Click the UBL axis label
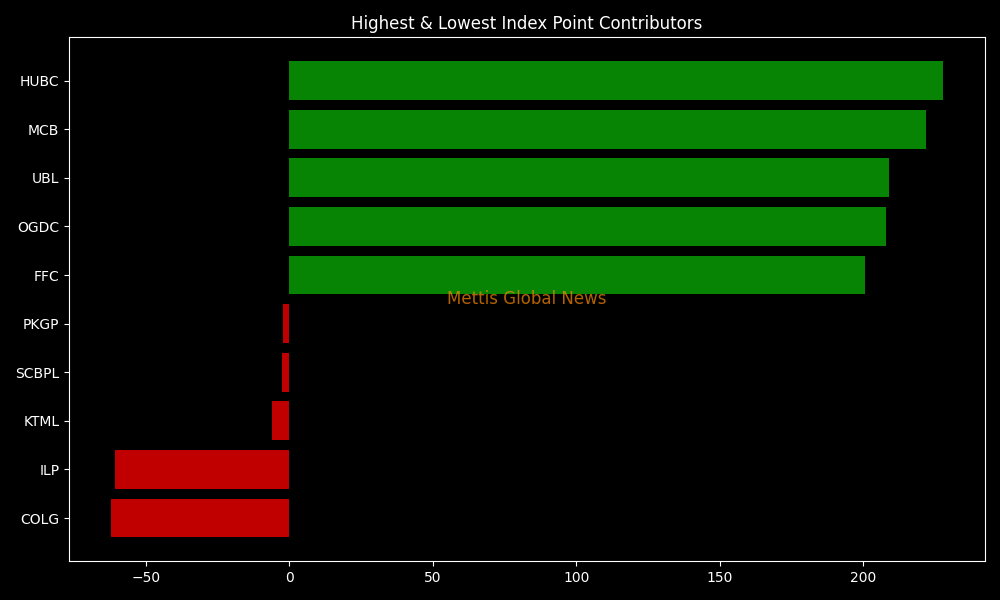 45,179
